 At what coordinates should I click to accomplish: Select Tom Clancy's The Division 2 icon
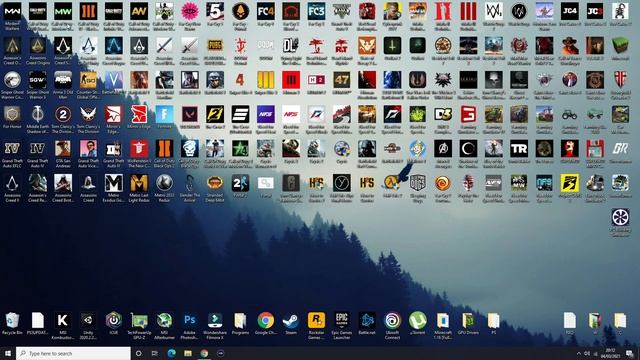[x=63, y=115]
